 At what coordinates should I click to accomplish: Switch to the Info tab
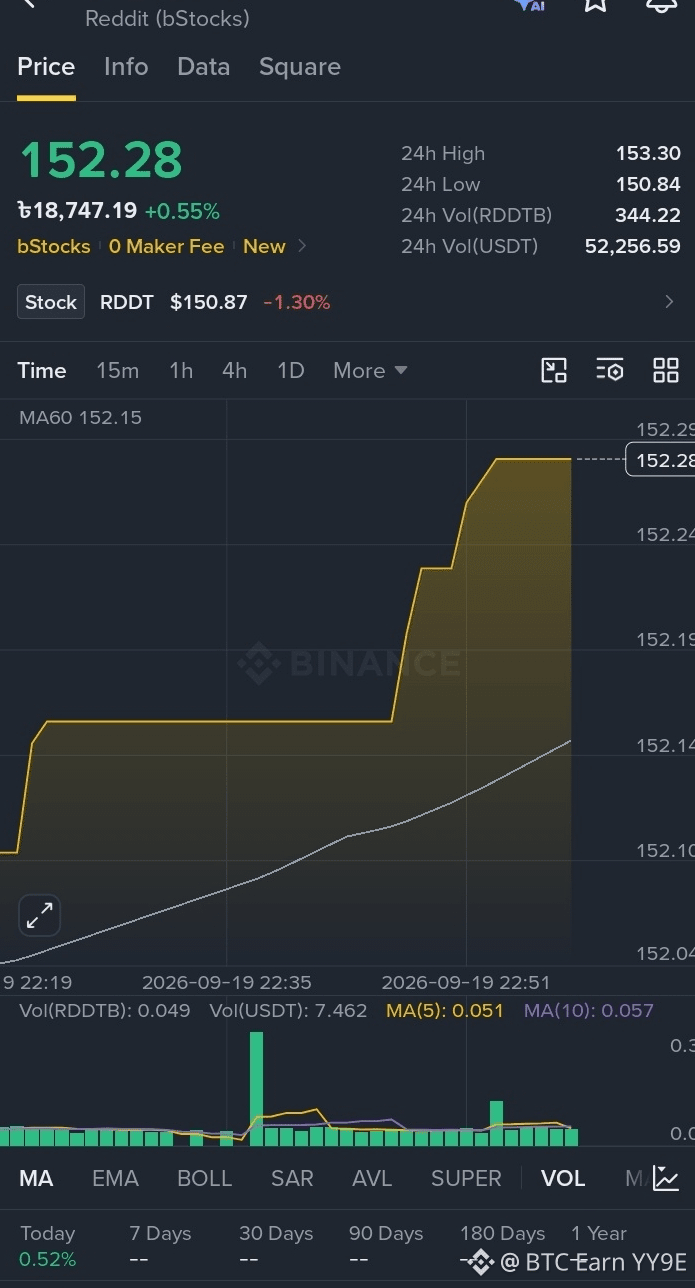(126, 67)
